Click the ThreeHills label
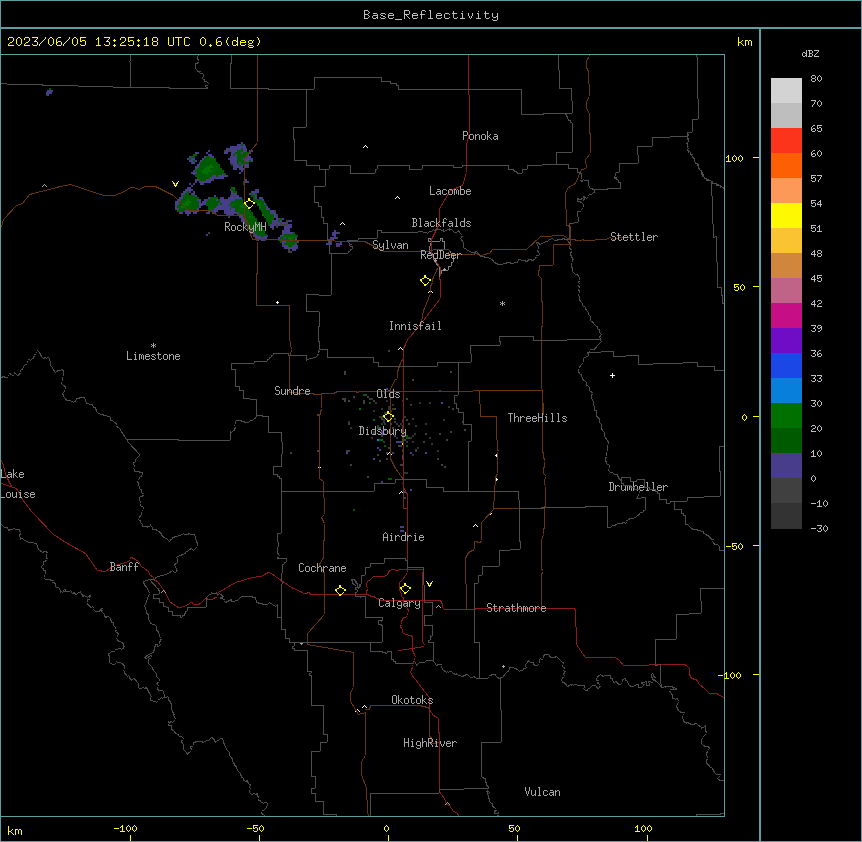Image resolution: width=862 pixels, height=842 pixels. [x=537, y=418]
